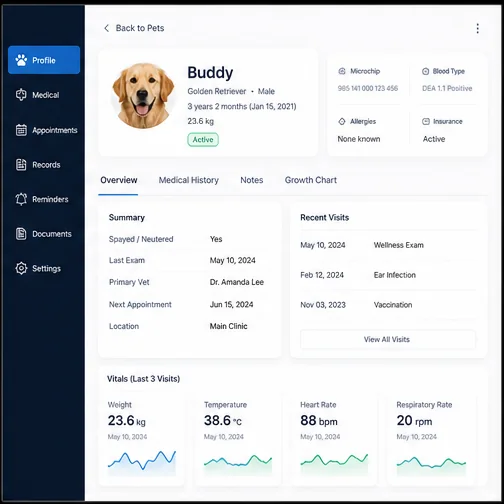Switch to the Growth Chart tab

[x=311, y=180]
